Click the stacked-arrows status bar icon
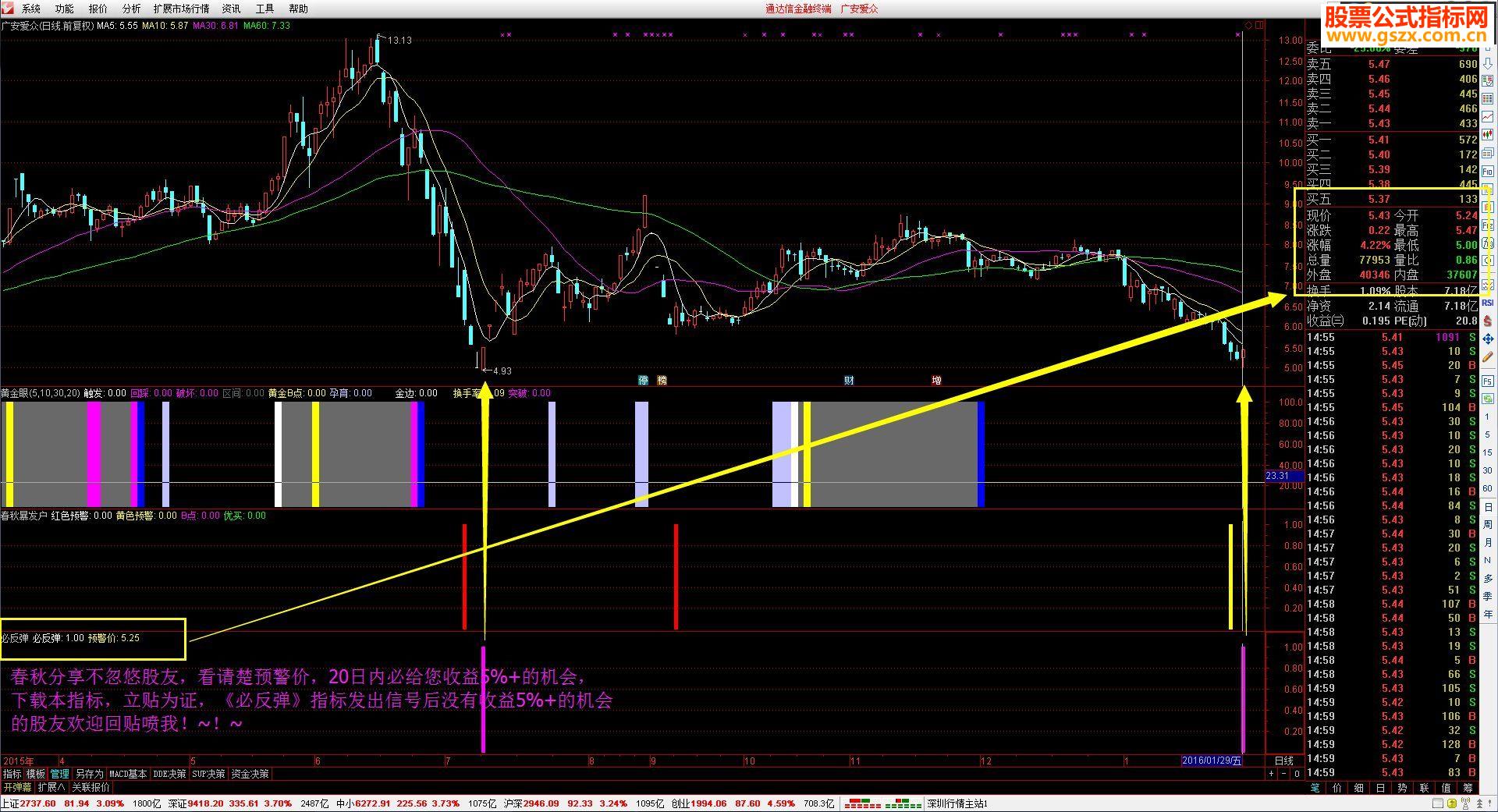Screen dimensions: 1498x812 pos(1479,803)
